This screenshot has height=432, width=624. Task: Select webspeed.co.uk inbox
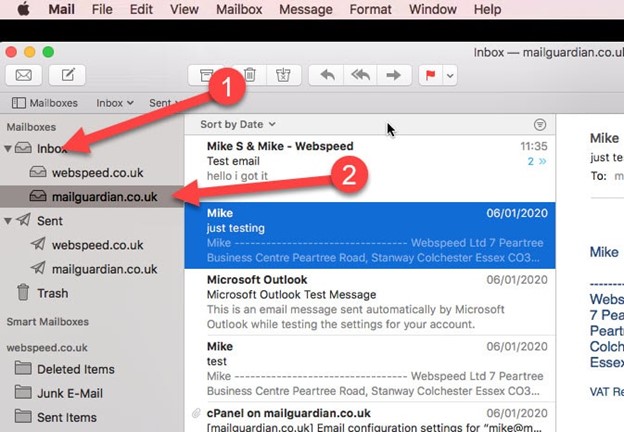click(92, 173)
